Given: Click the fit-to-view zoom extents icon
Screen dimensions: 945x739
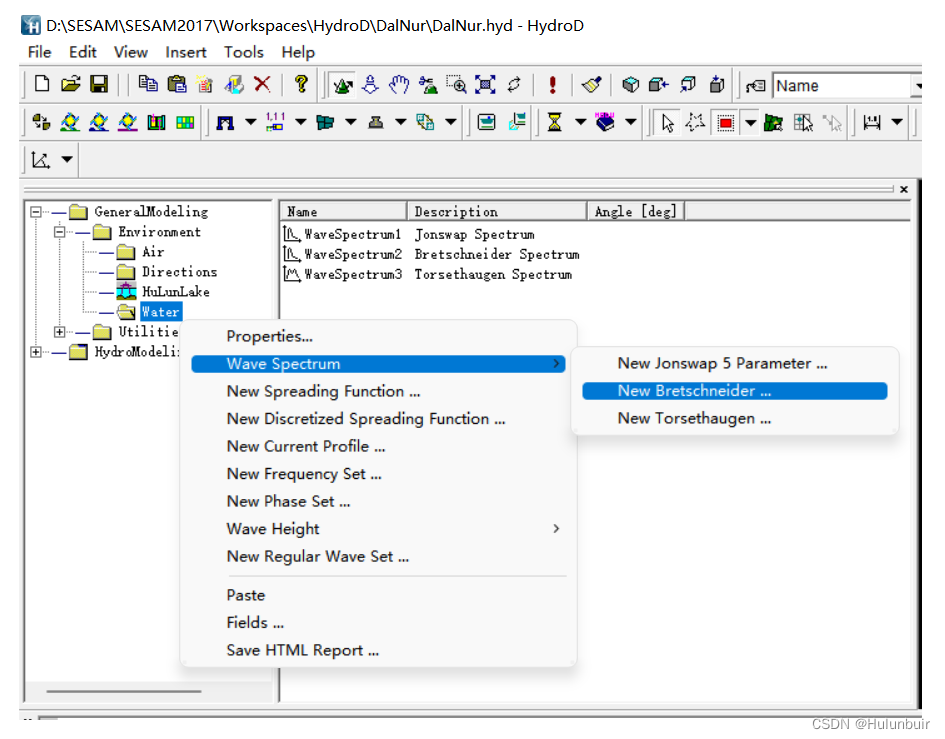Looking at the screenshot, I should (485, 85).
